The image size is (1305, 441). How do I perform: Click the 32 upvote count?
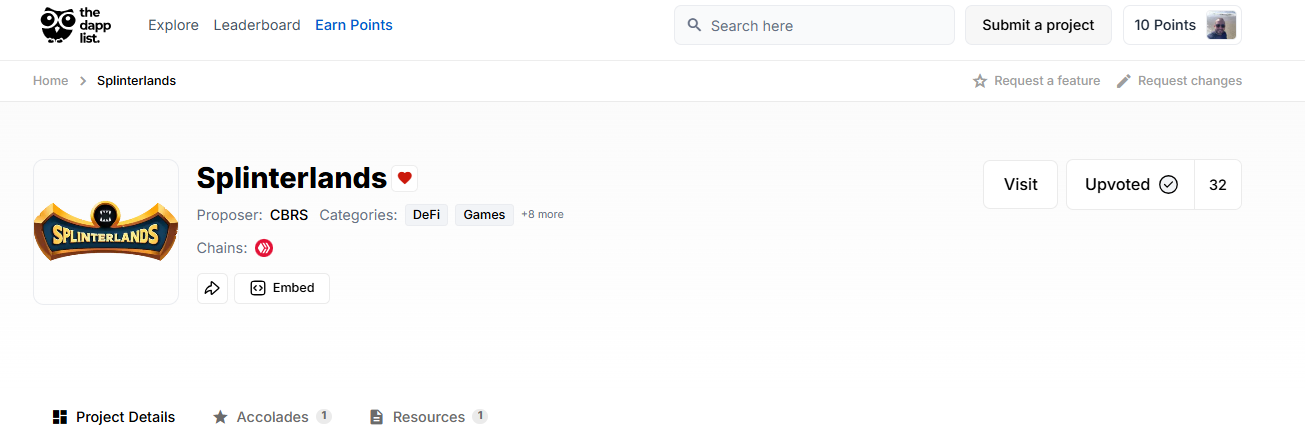pos(1218,184)
